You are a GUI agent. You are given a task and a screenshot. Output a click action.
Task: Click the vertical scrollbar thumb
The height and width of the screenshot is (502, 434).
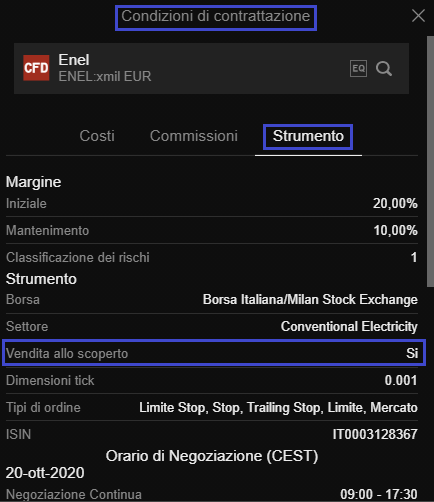click(x=430, y=161)
